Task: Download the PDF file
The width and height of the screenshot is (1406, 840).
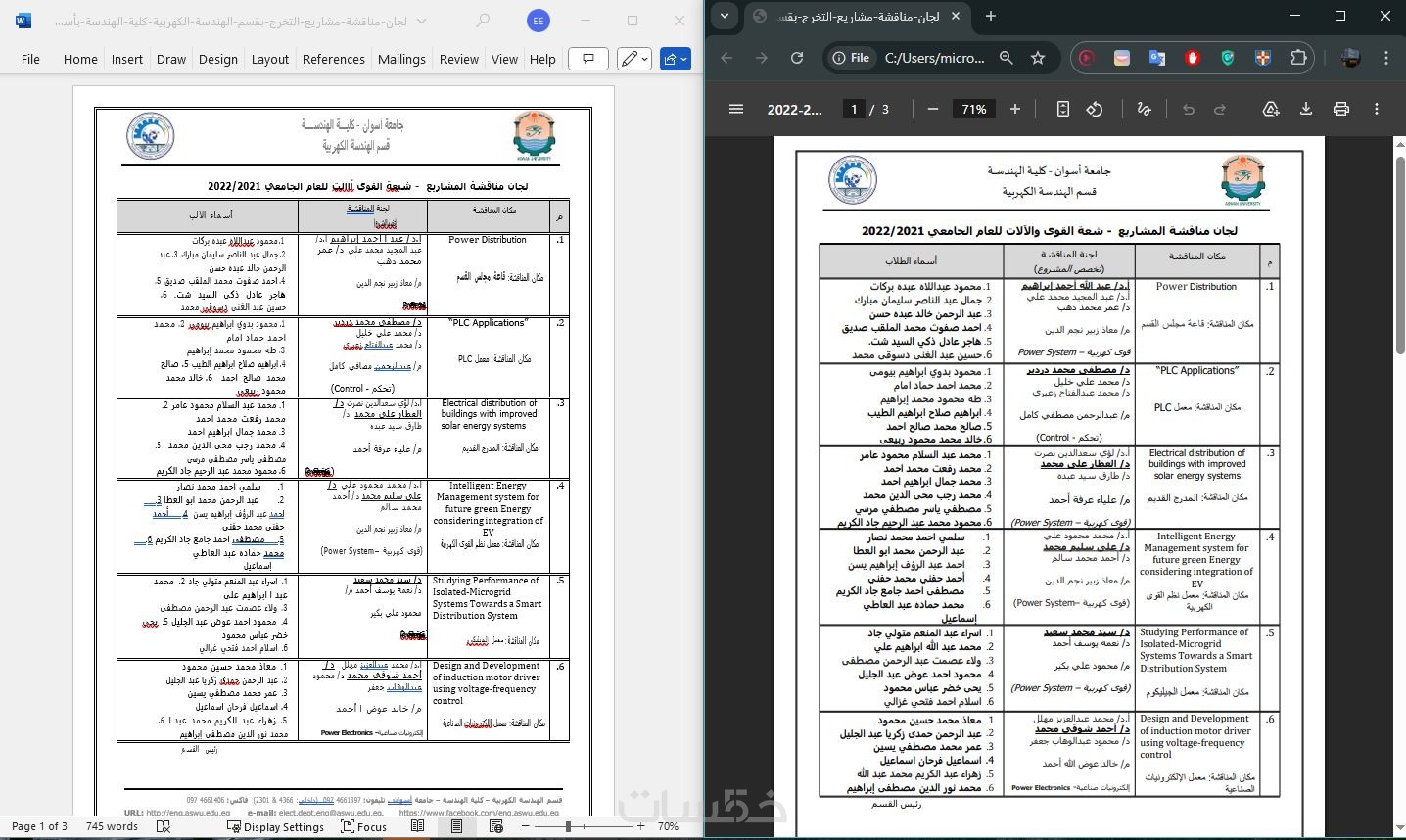Action: point(1306,109)
